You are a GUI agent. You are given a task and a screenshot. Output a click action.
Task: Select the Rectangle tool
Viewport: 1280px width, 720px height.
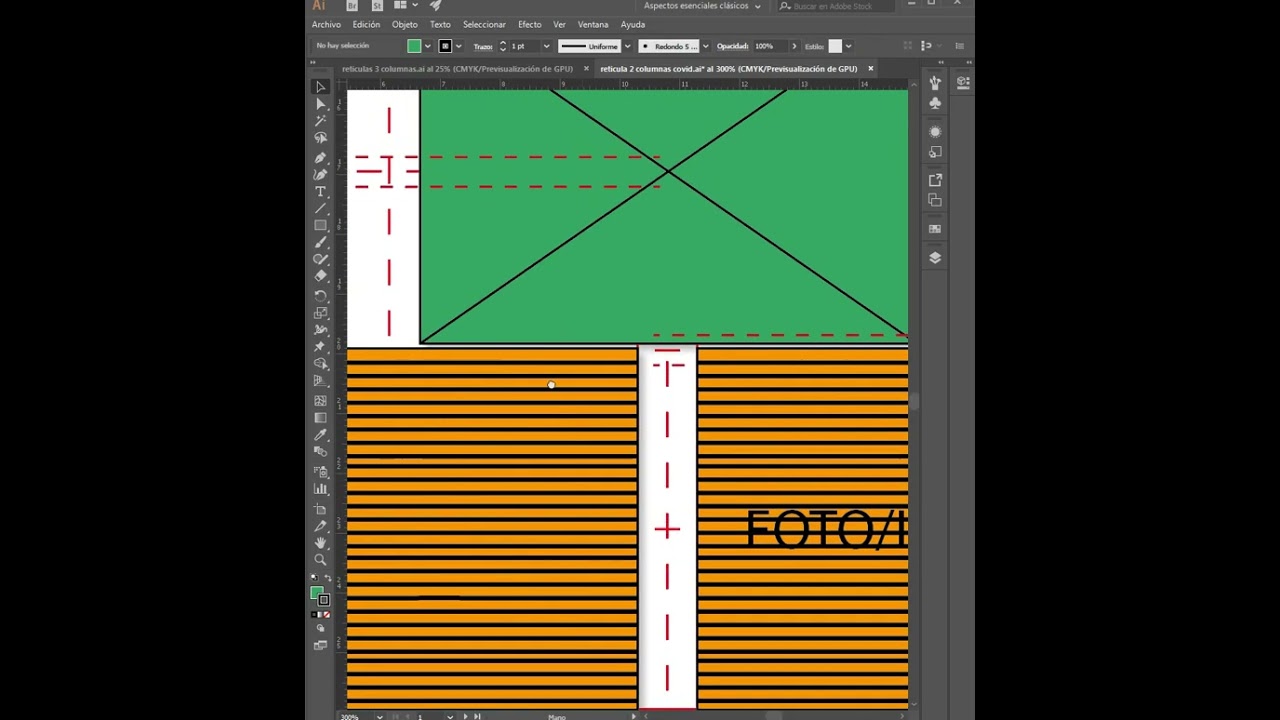[320, 225]
